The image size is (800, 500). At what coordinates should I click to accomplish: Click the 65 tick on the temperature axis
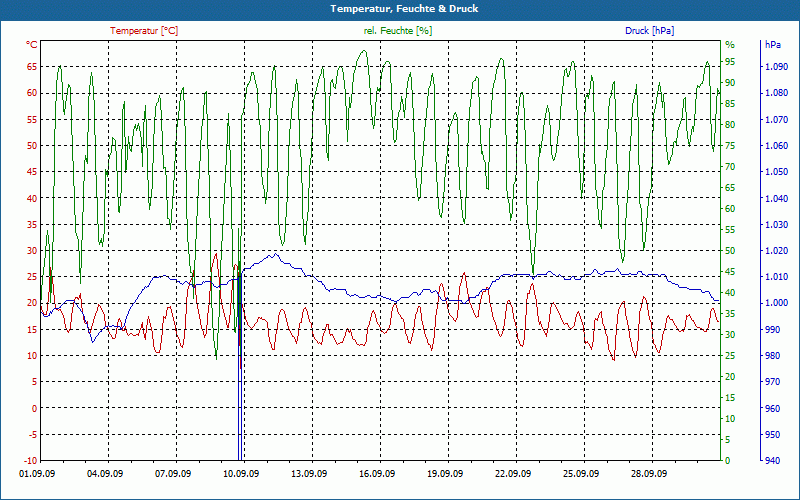coord(32,66)
